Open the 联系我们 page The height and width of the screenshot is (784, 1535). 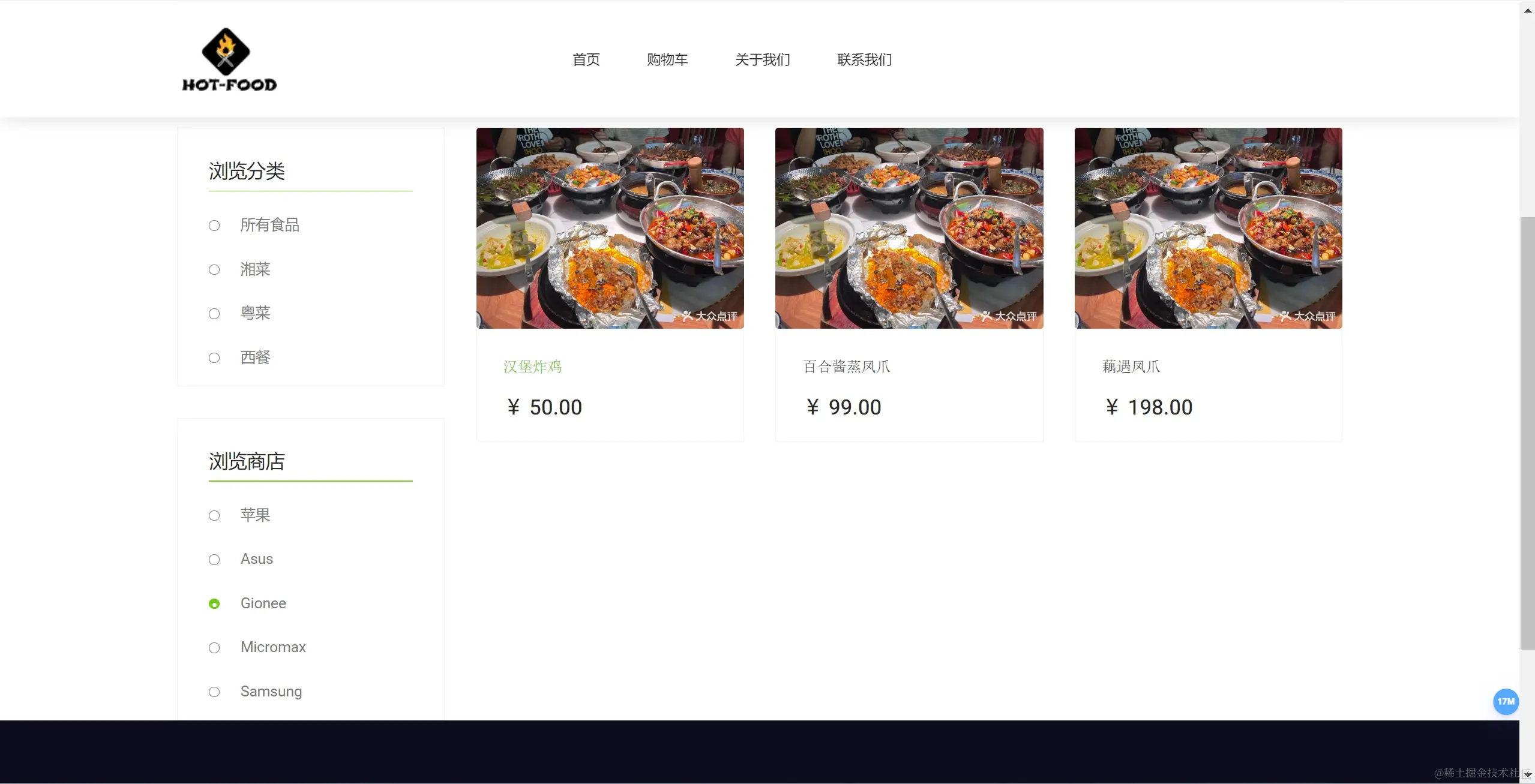[x=865, y=59]
